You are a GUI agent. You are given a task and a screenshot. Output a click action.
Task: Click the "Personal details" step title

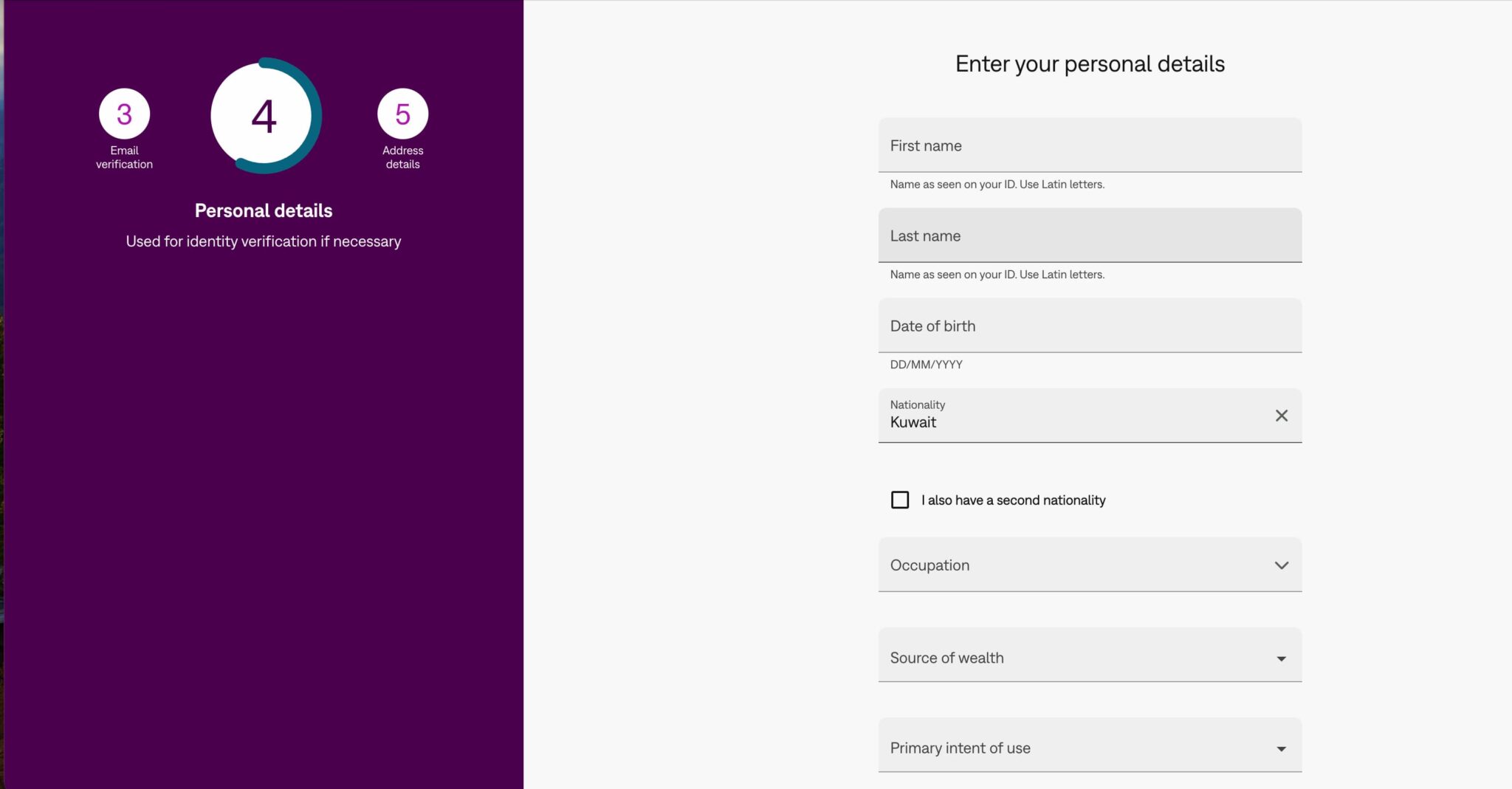click(x=264, y=211)
